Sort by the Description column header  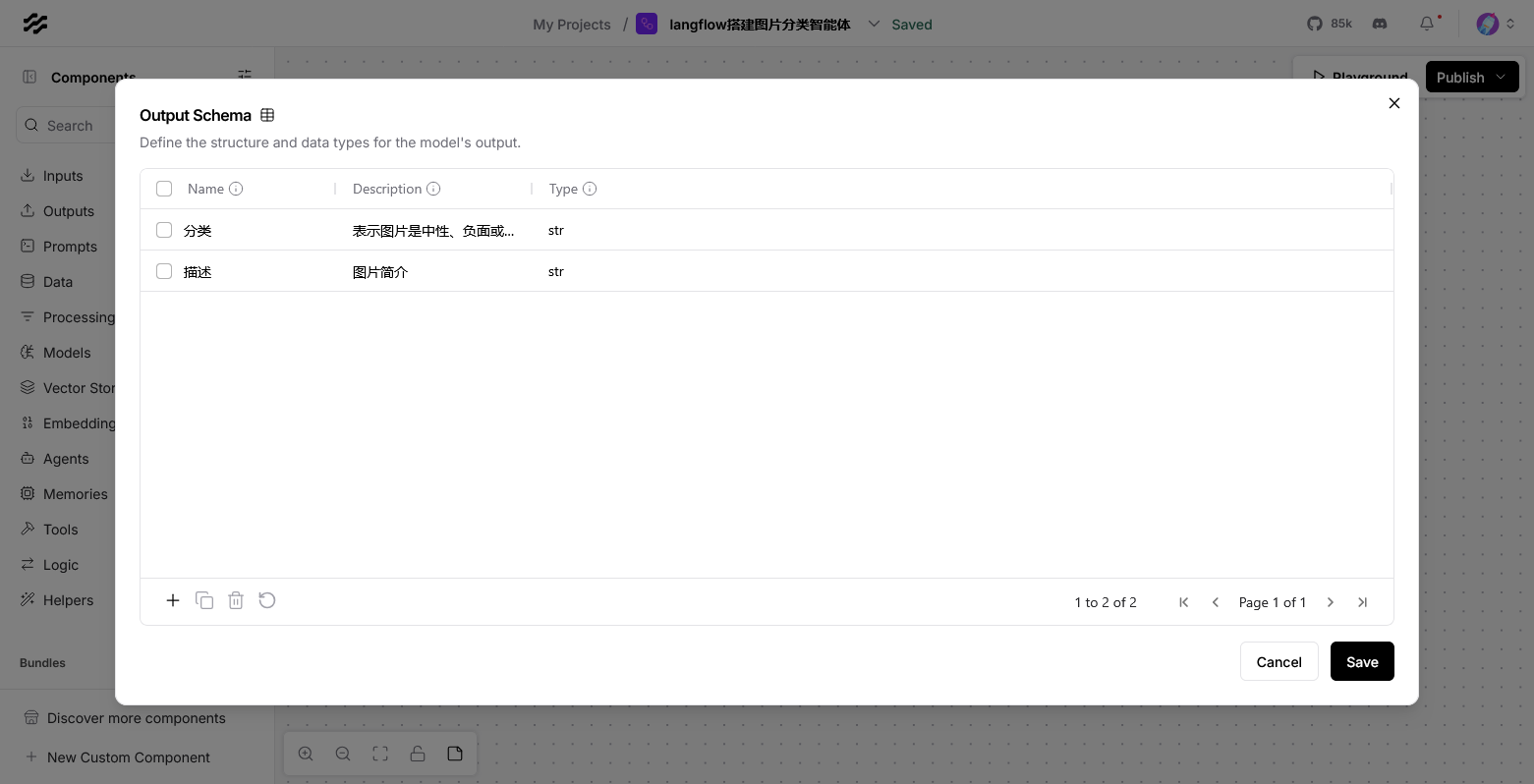click(387, 189)
